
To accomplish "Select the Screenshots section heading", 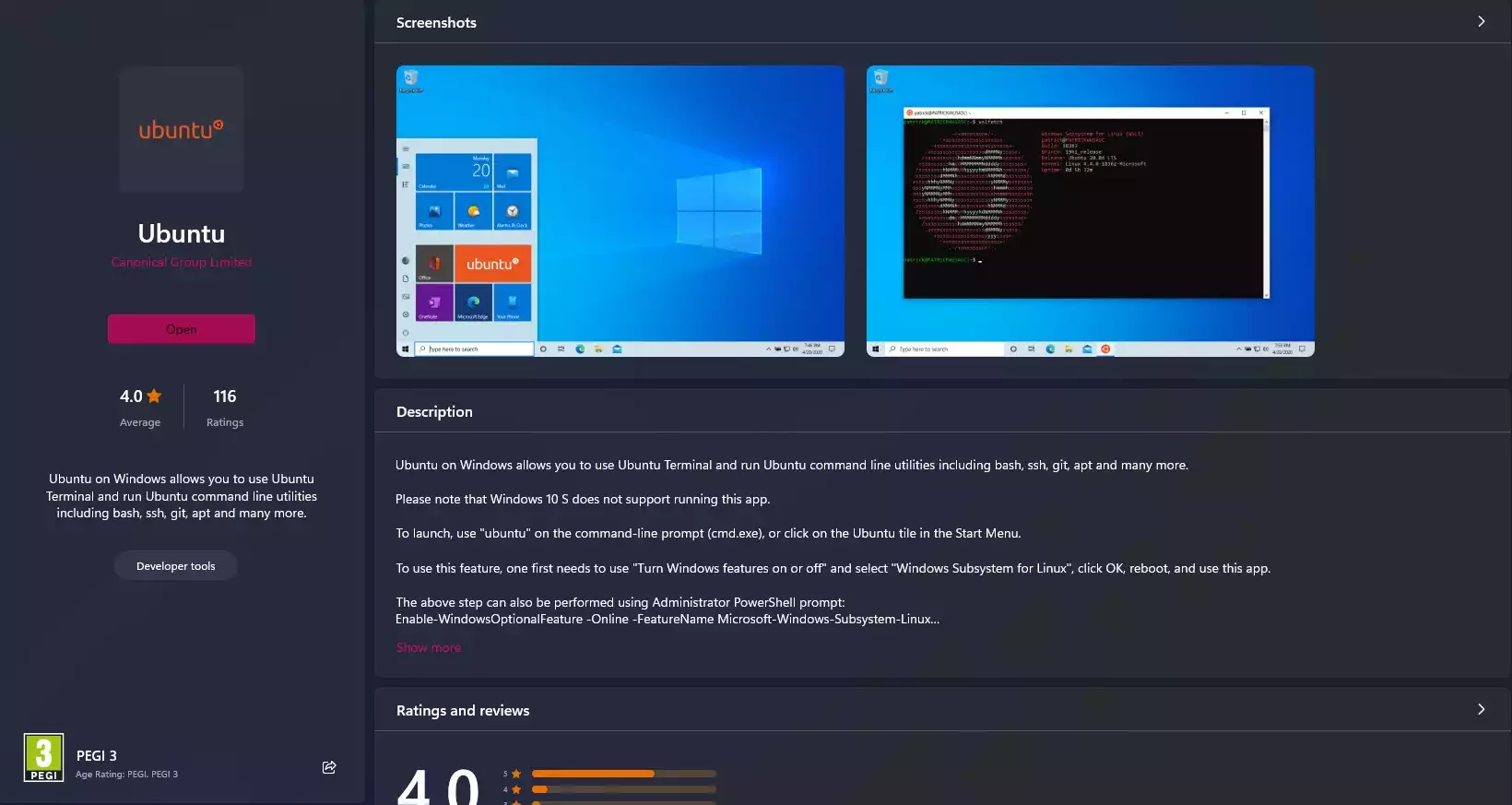I will pyautogui.click(x=436, y=22).
